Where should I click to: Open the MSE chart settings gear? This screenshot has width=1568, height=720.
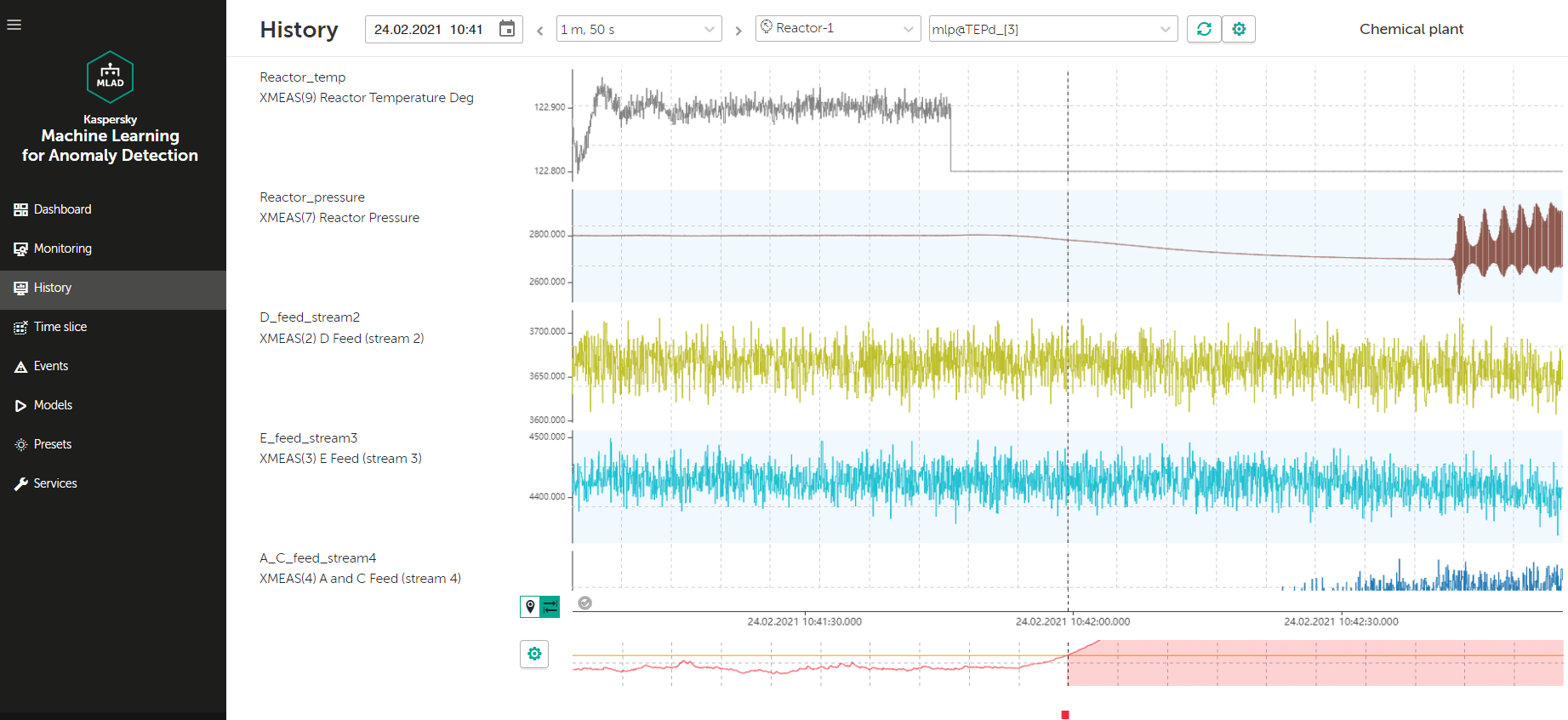click(x=534, y=654)
